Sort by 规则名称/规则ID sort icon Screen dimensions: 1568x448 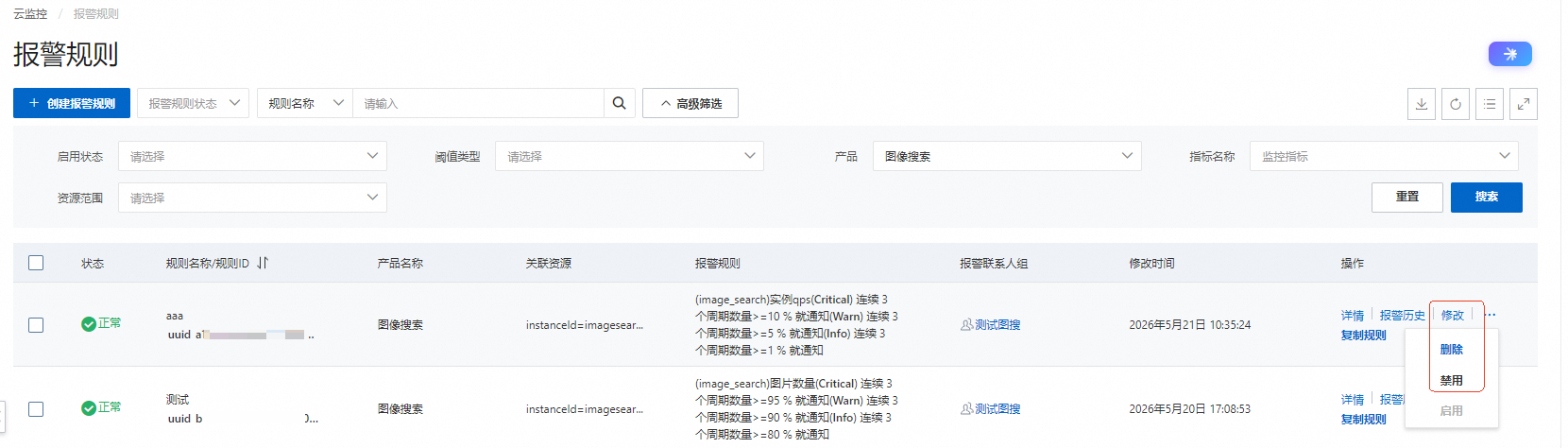point(263,263)
